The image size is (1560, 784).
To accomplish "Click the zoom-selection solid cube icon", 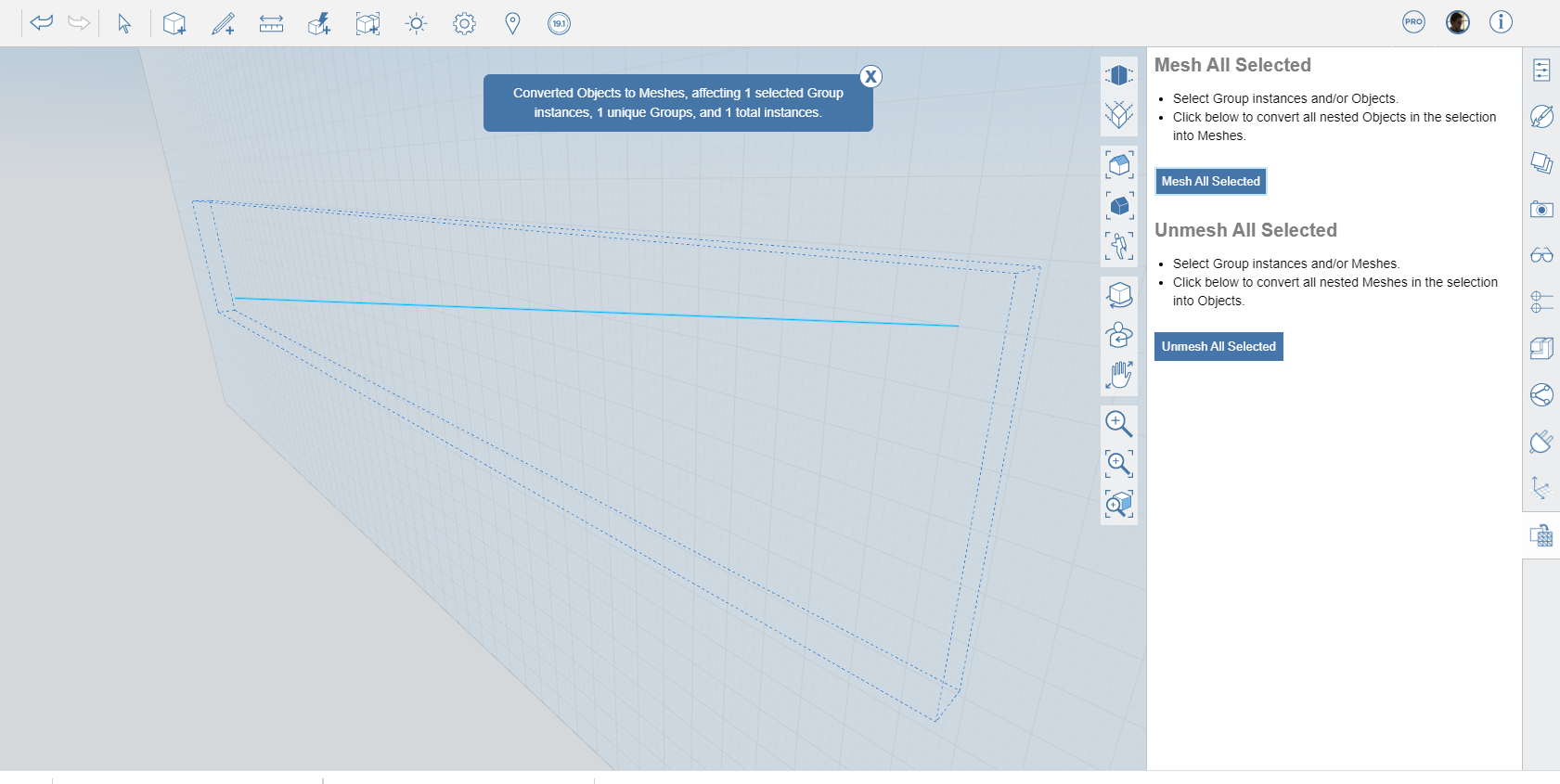I will pos(1119,206).
